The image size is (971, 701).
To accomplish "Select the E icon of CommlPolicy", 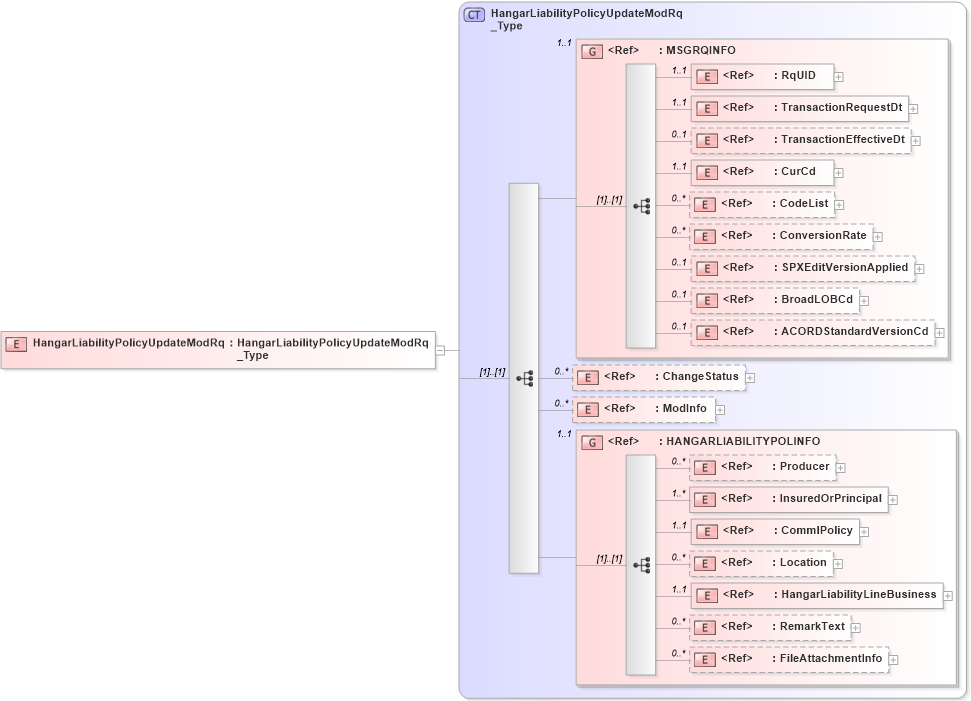I will click(x=707, y=531).
